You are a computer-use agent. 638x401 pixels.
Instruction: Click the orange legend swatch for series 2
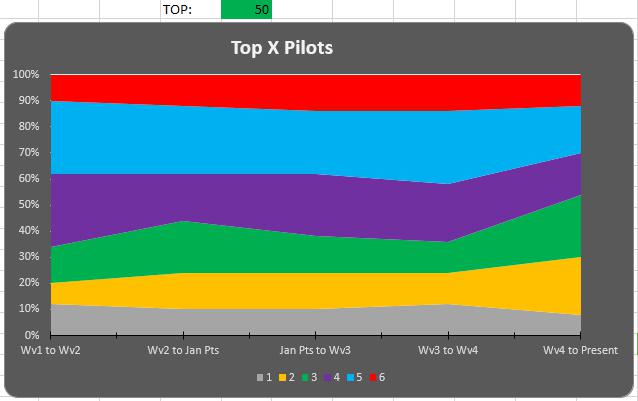pyautogui.click(x=283, y=377)
